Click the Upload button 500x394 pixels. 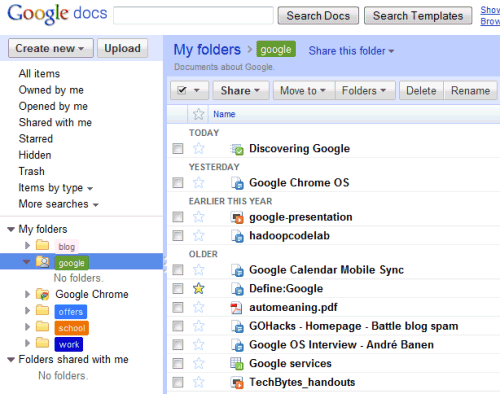point(122,48)
